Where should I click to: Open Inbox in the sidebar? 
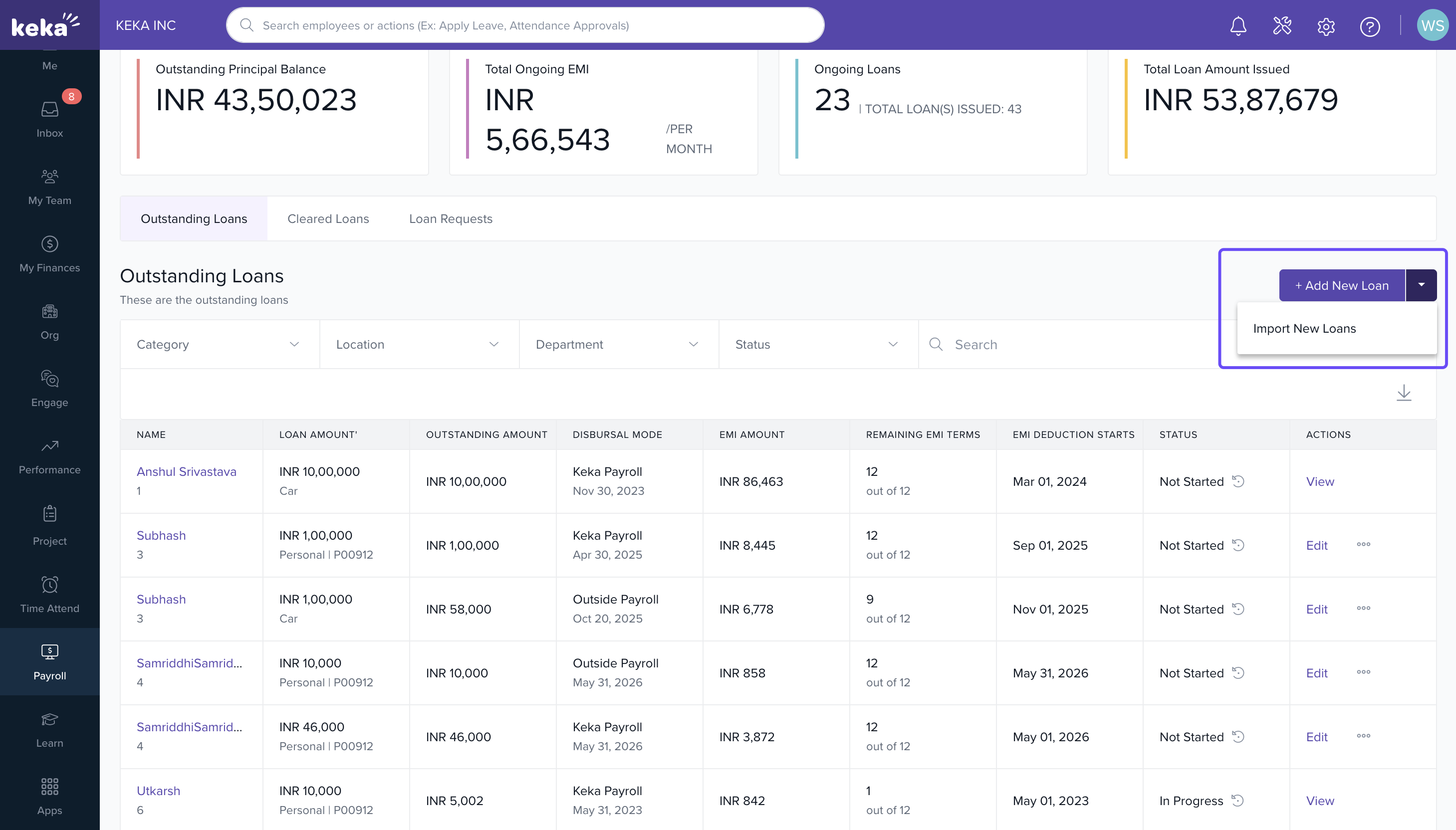49,119
